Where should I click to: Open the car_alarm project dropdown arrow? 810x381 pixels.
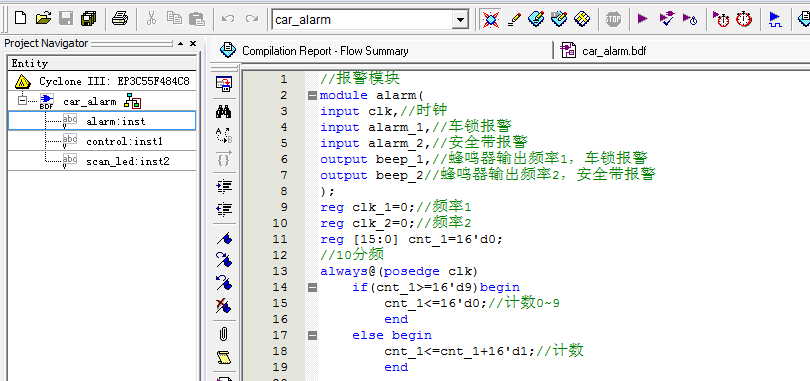point(460,20)
